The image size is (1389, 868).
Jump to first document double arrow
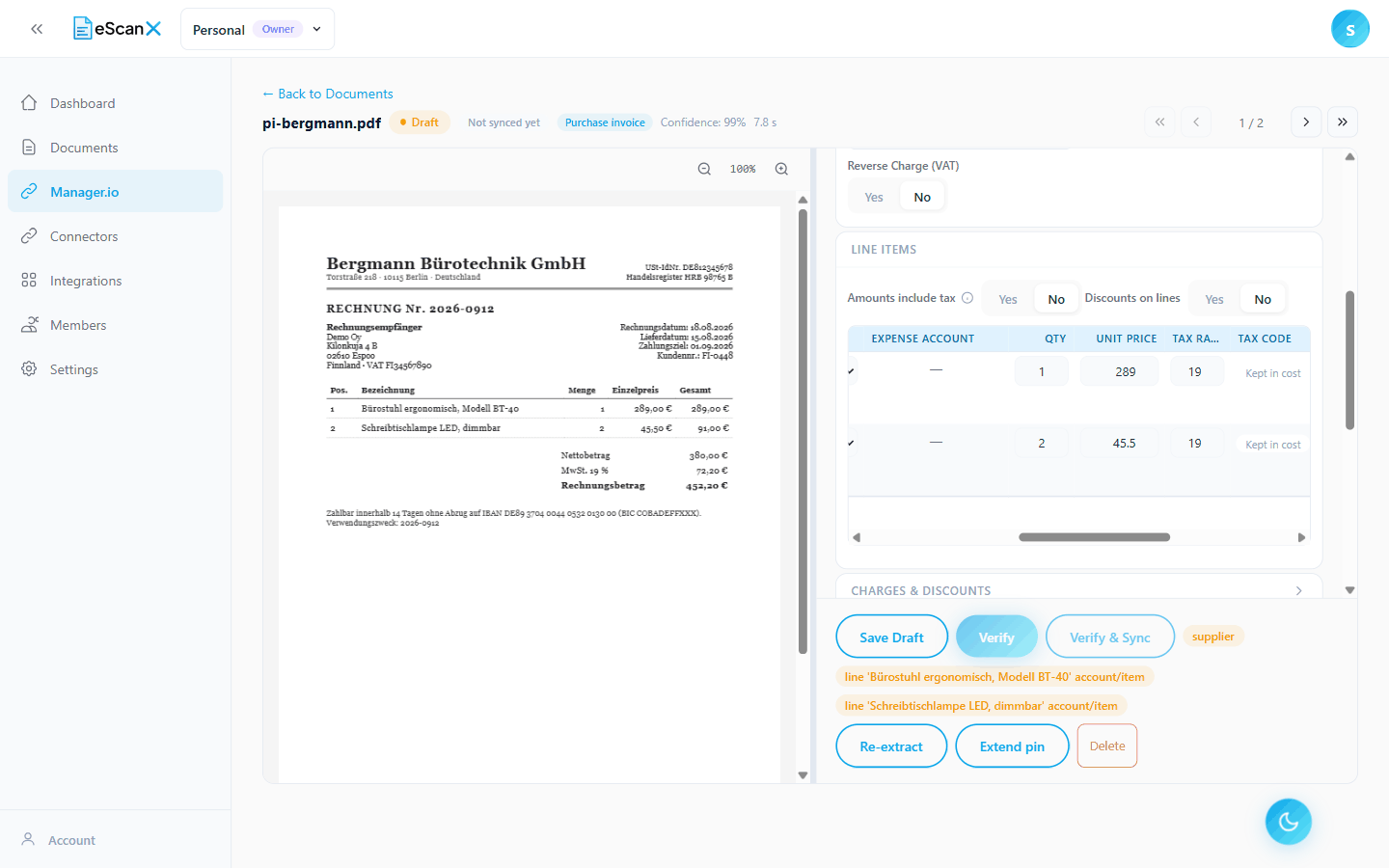click(x=1159, y=122)
